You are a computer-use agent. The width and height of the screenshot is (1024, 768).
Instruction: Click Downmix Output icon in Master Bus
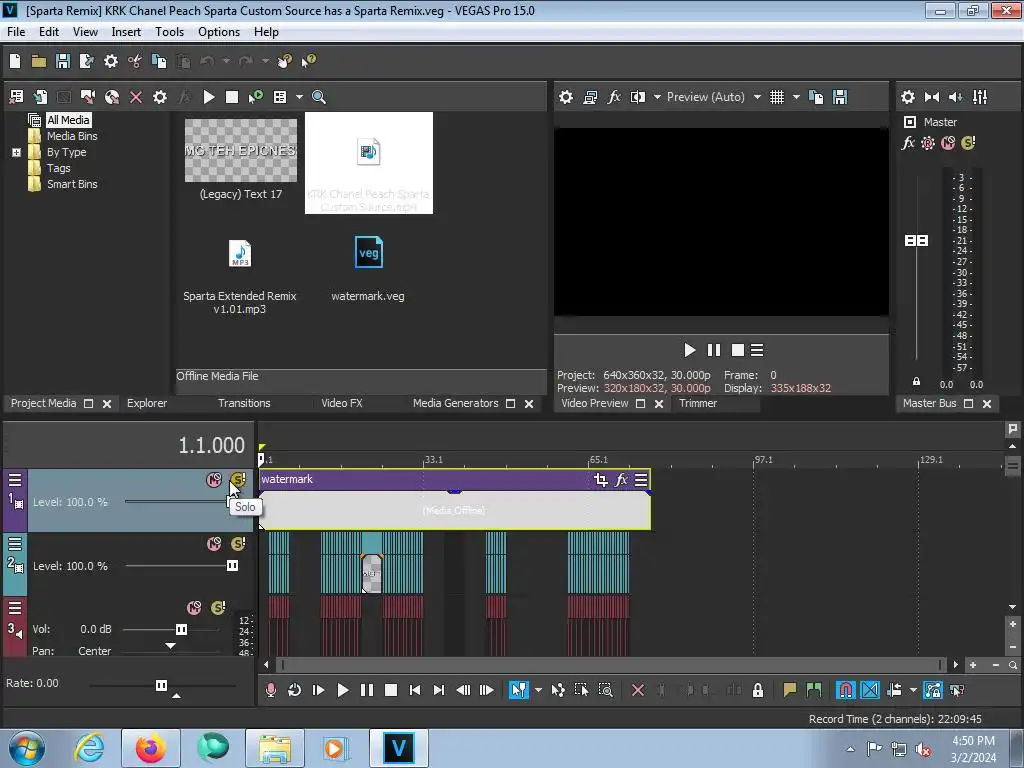click(932, 97)
